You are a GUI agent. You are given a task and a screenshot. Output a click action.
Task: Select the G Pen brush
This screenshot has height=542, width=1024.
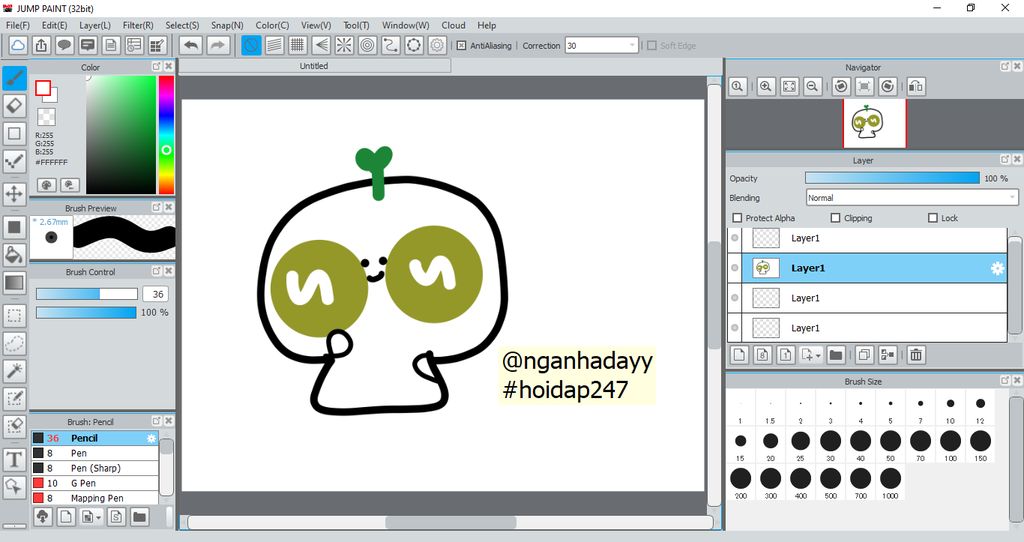point(95,483)
